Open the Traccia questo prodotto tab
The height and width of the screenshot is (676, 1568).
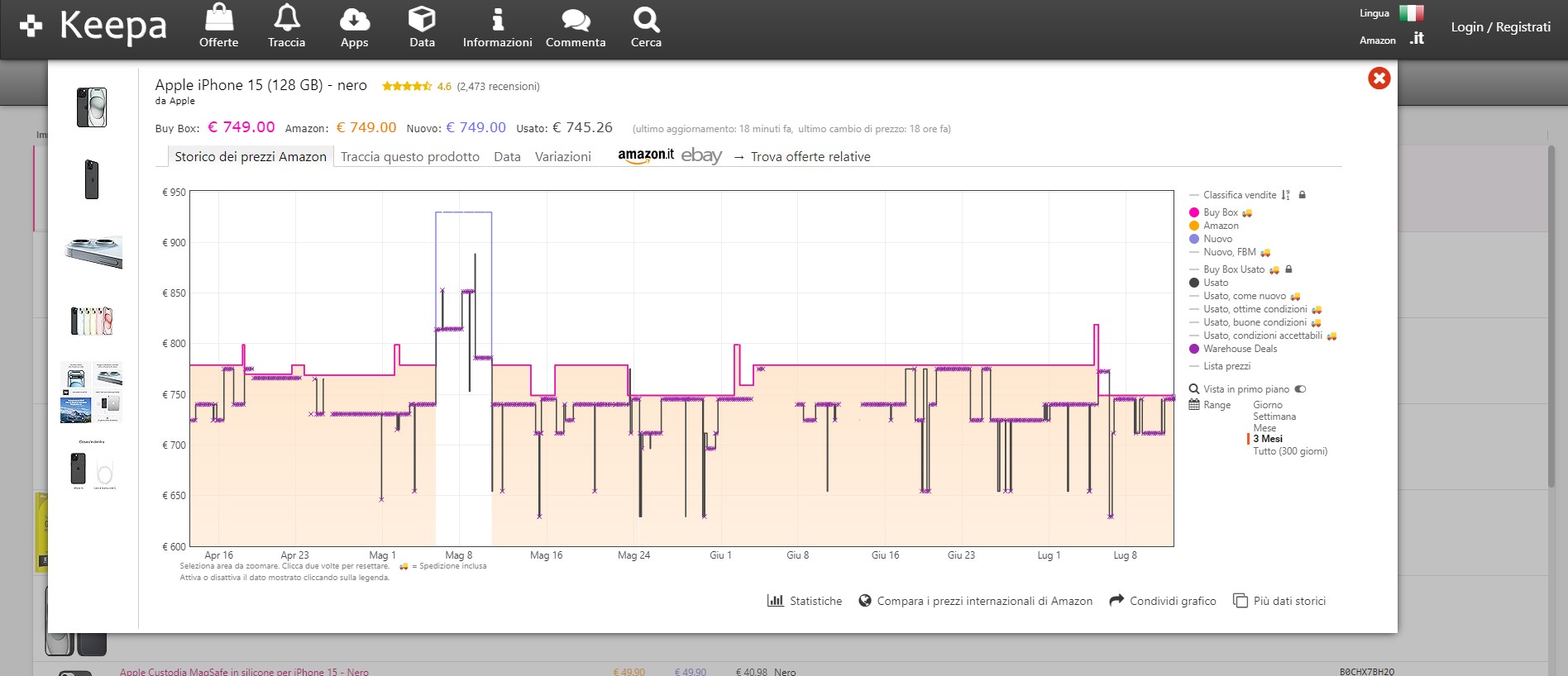click(409, 157)
